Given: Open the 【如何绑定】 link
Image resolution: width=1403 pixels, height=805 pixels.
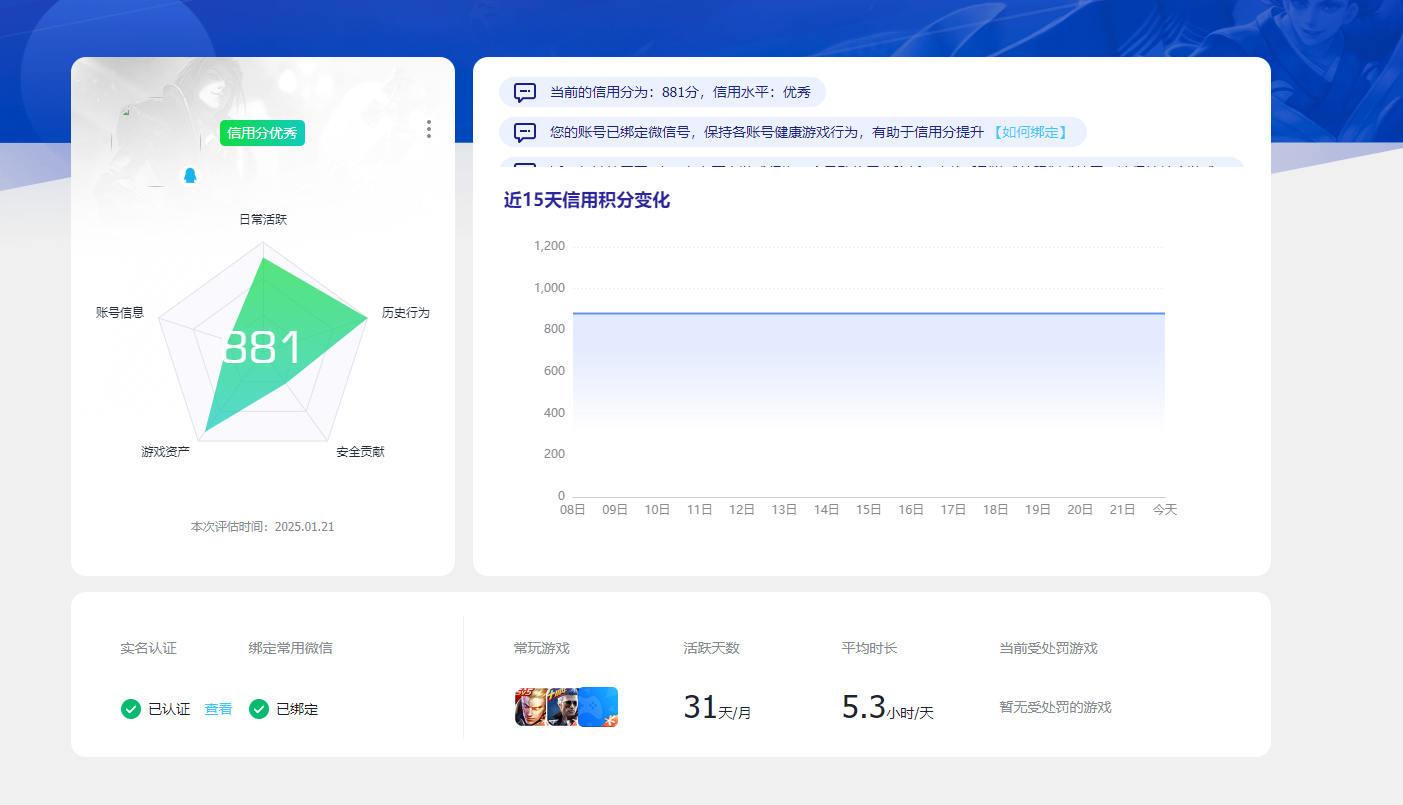Looking at the screenshot, I should coord(1030,132).
